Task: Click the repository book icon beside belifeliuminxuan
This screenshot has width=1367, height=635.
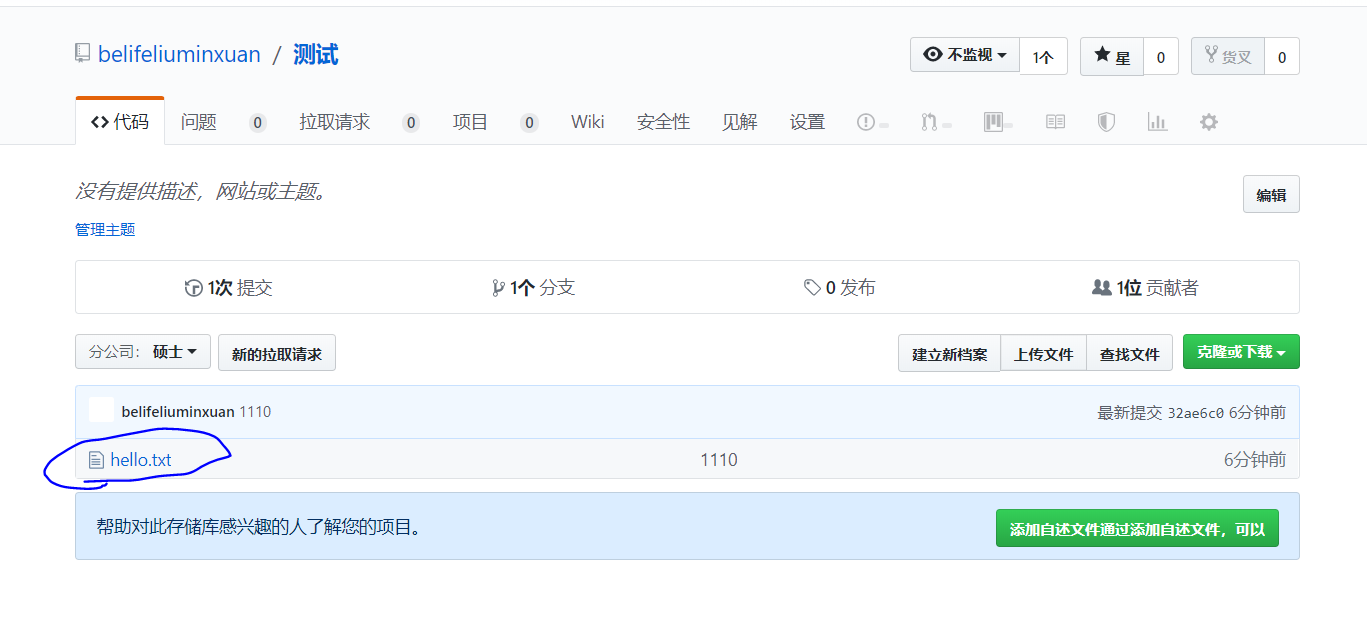Action: (x=82, y=53)
